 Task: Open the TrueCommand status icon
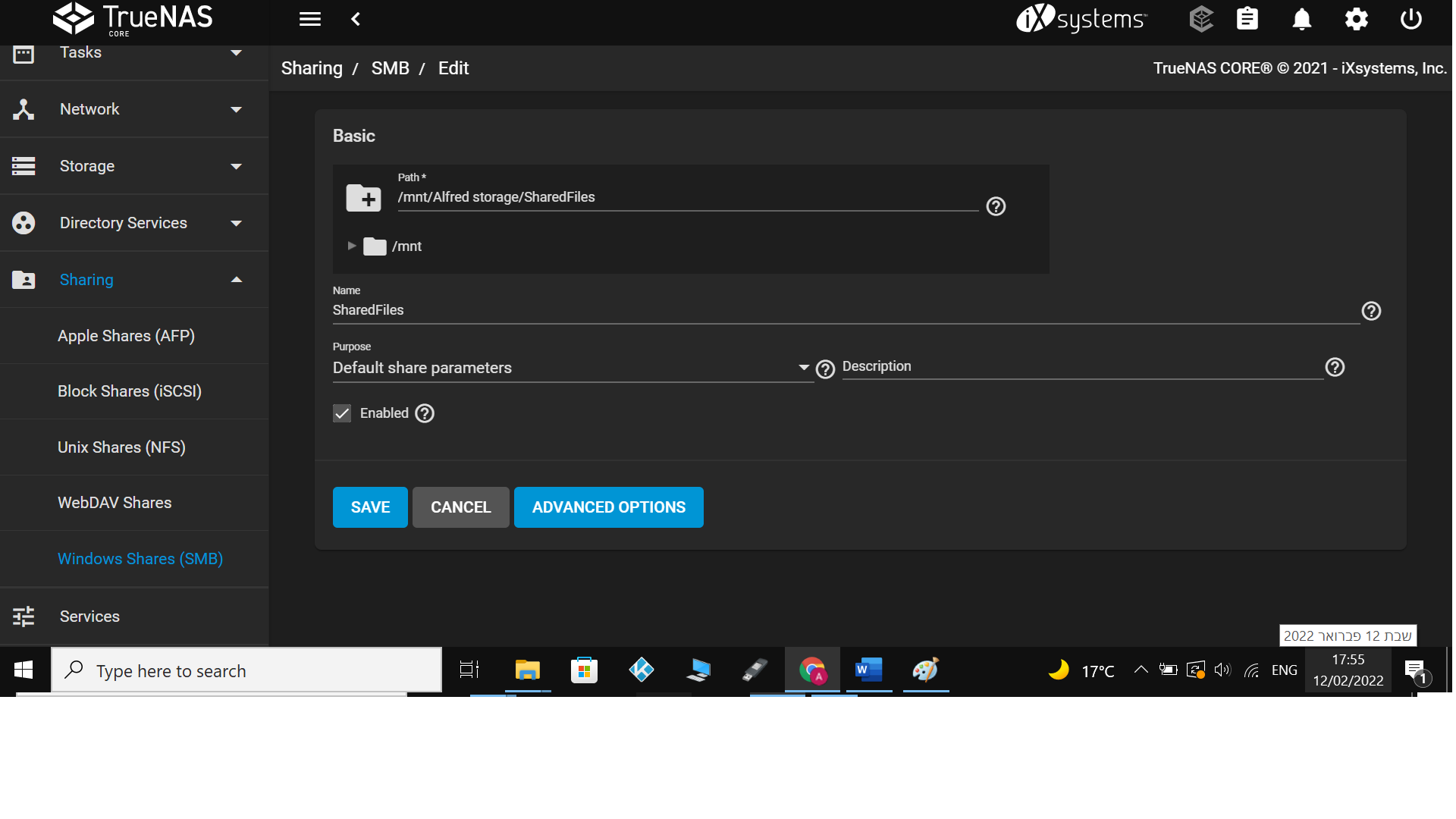1201,19
